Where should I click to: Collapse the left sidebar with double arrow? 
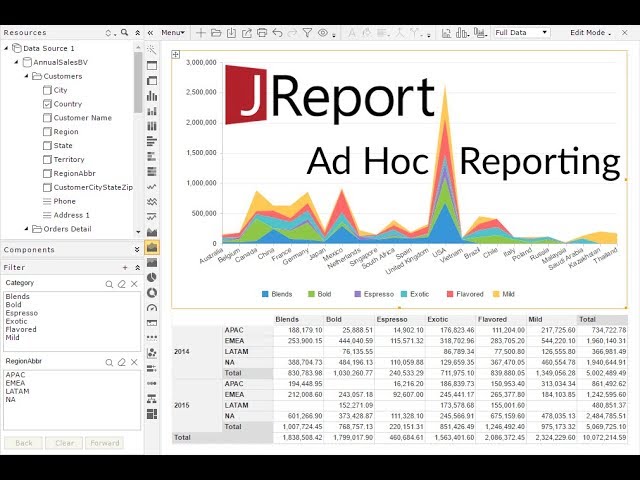pyautogui.click(x=150, y=33)
